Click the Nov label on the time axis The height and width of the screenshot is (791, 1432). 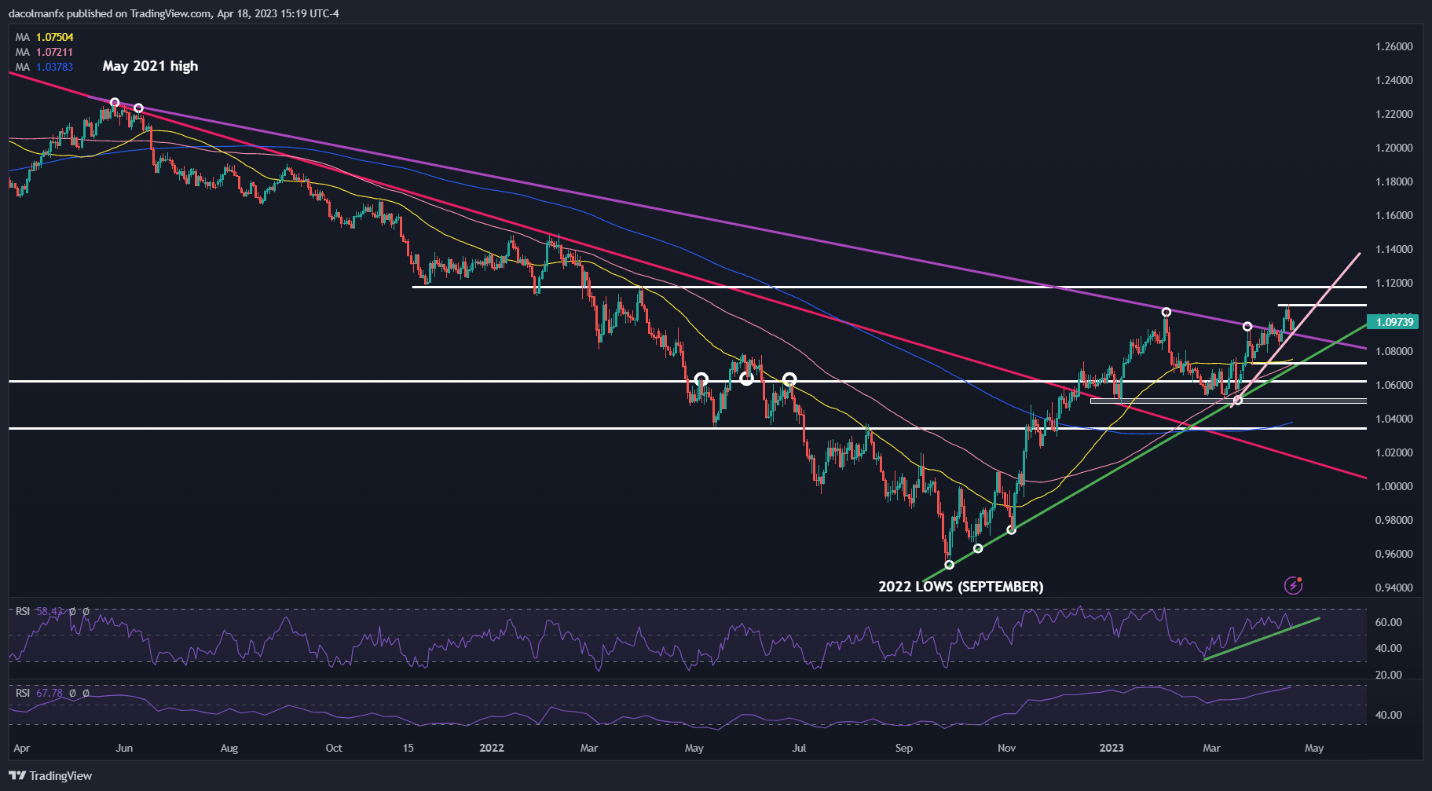[1007, 748]
